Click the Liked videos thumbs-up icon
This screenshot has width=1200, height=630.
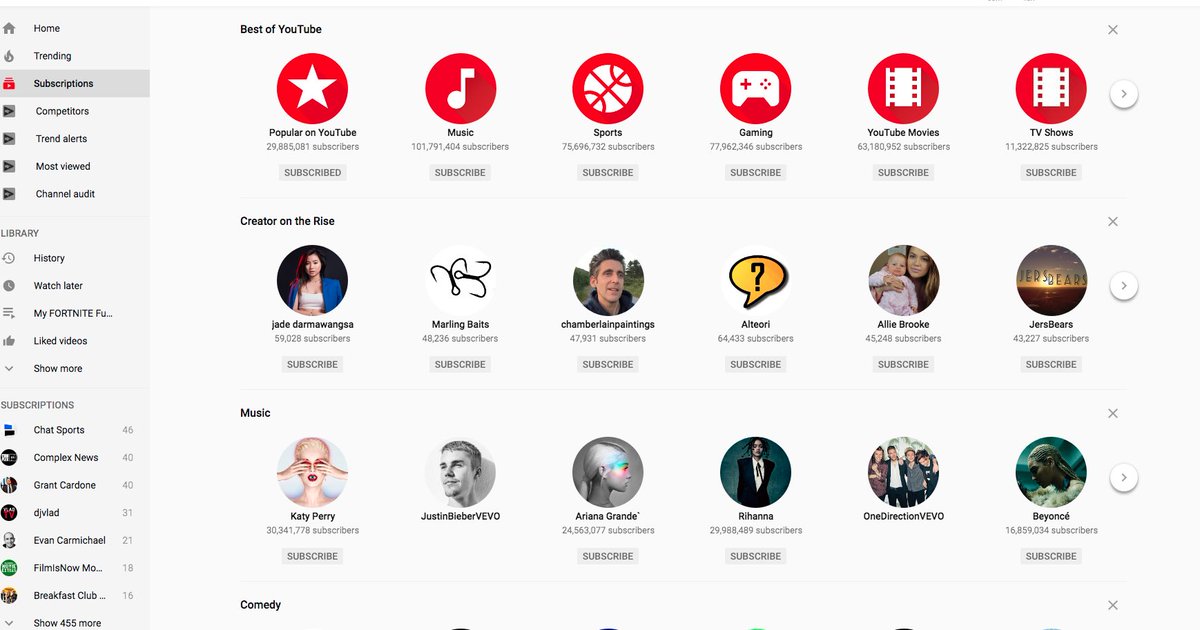pyautogui.click(x=9, y=341)
